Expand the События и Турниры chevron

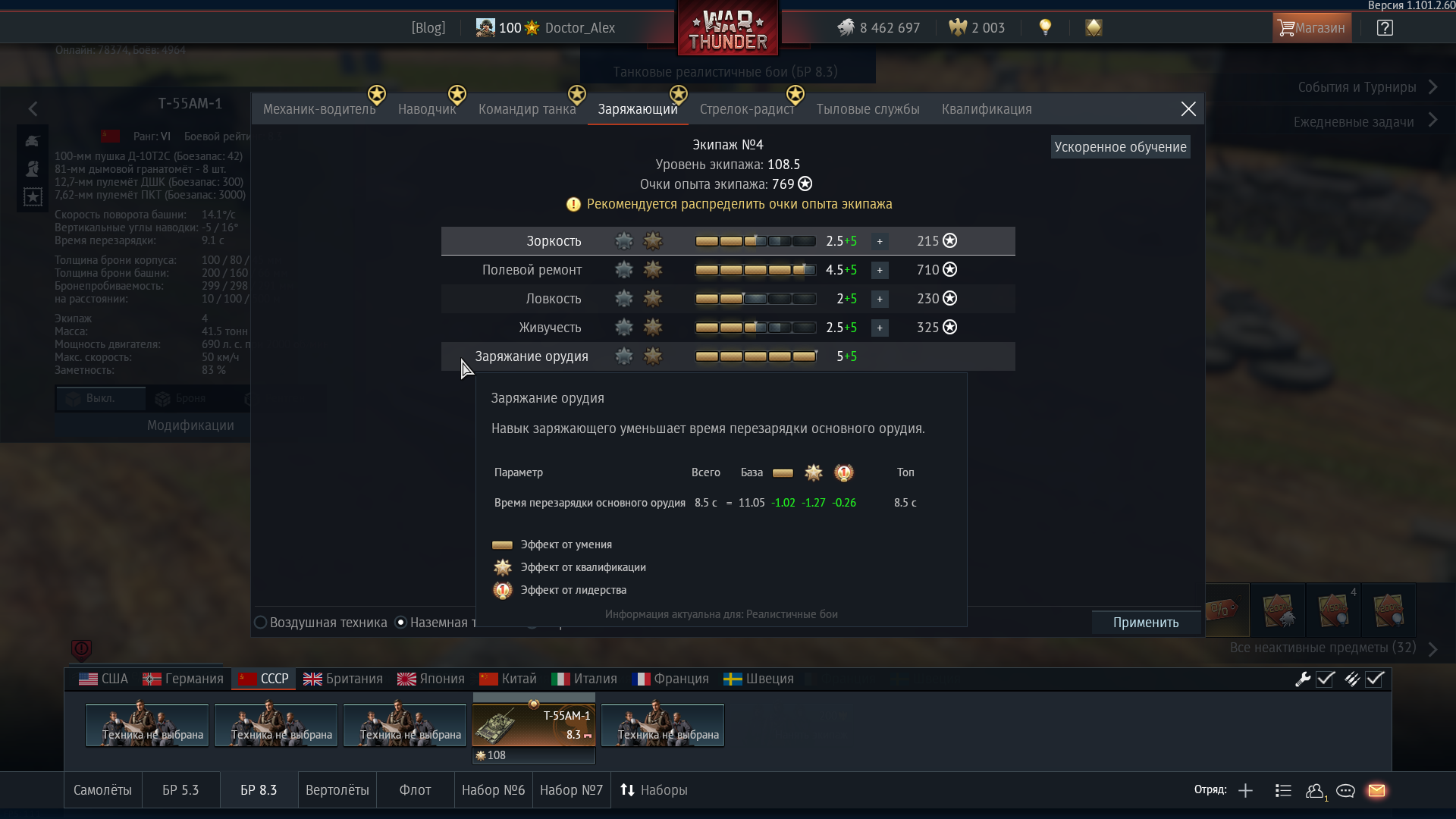coord(1433,87)
